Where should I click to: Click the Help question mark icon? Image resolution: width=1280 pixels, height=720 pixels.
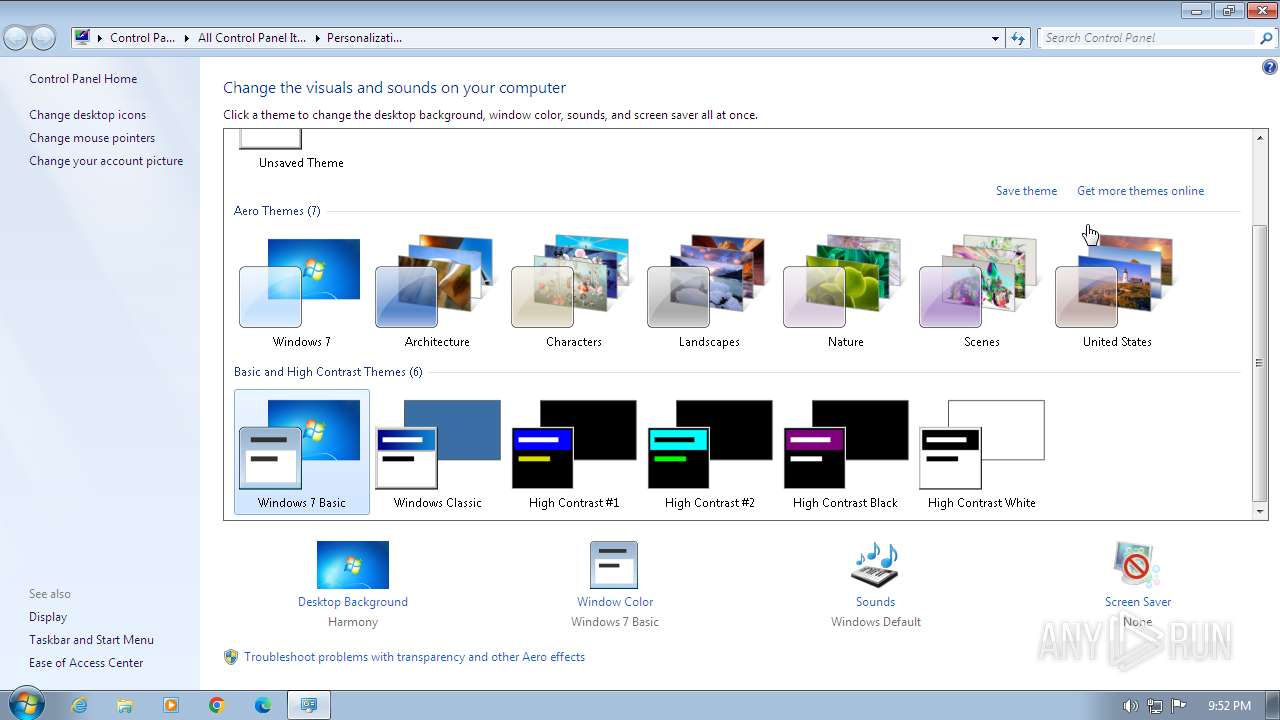point(1269,68)
